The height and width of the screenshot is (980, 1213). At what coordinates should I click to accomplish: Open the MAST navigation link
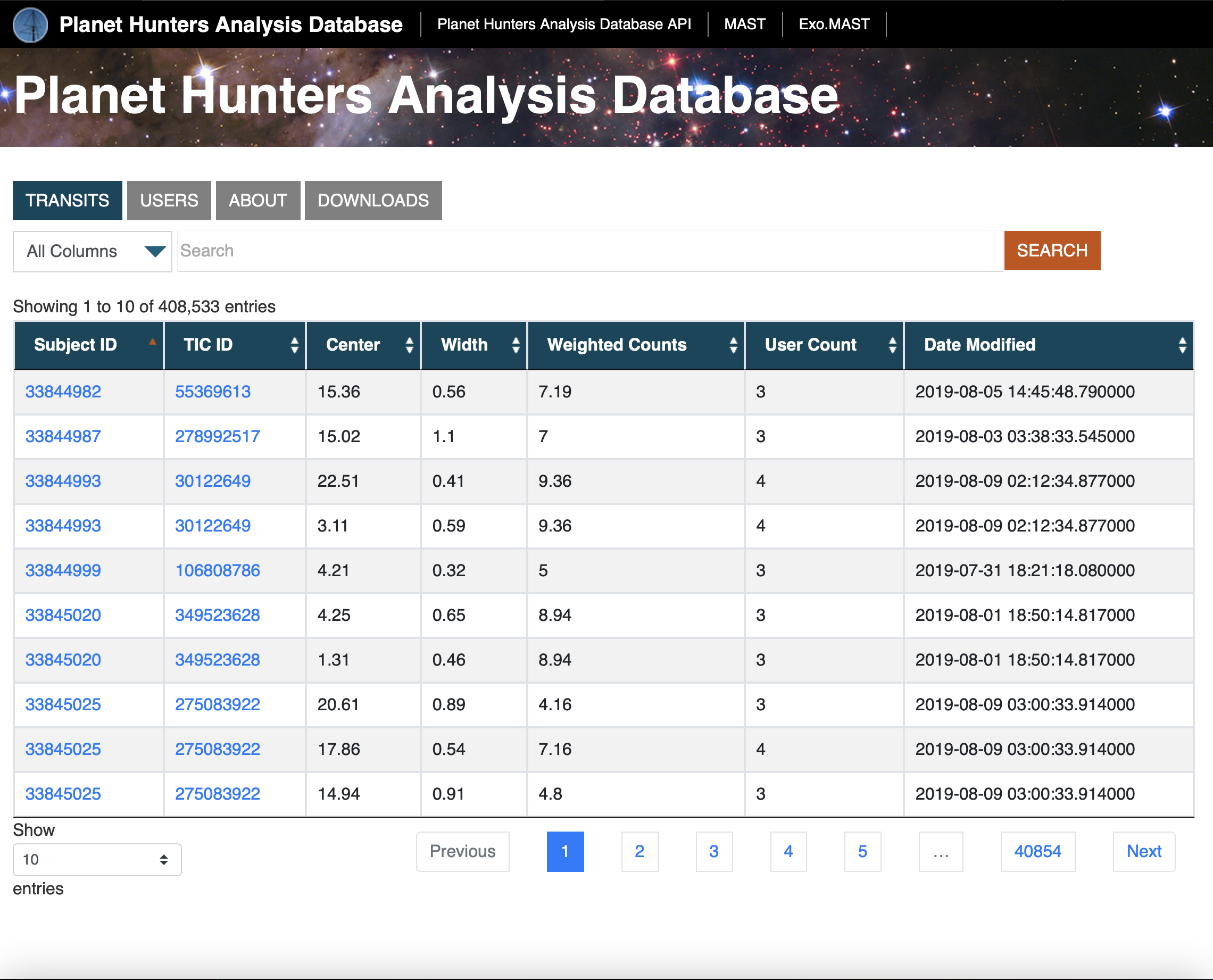(x=744, y=24)
